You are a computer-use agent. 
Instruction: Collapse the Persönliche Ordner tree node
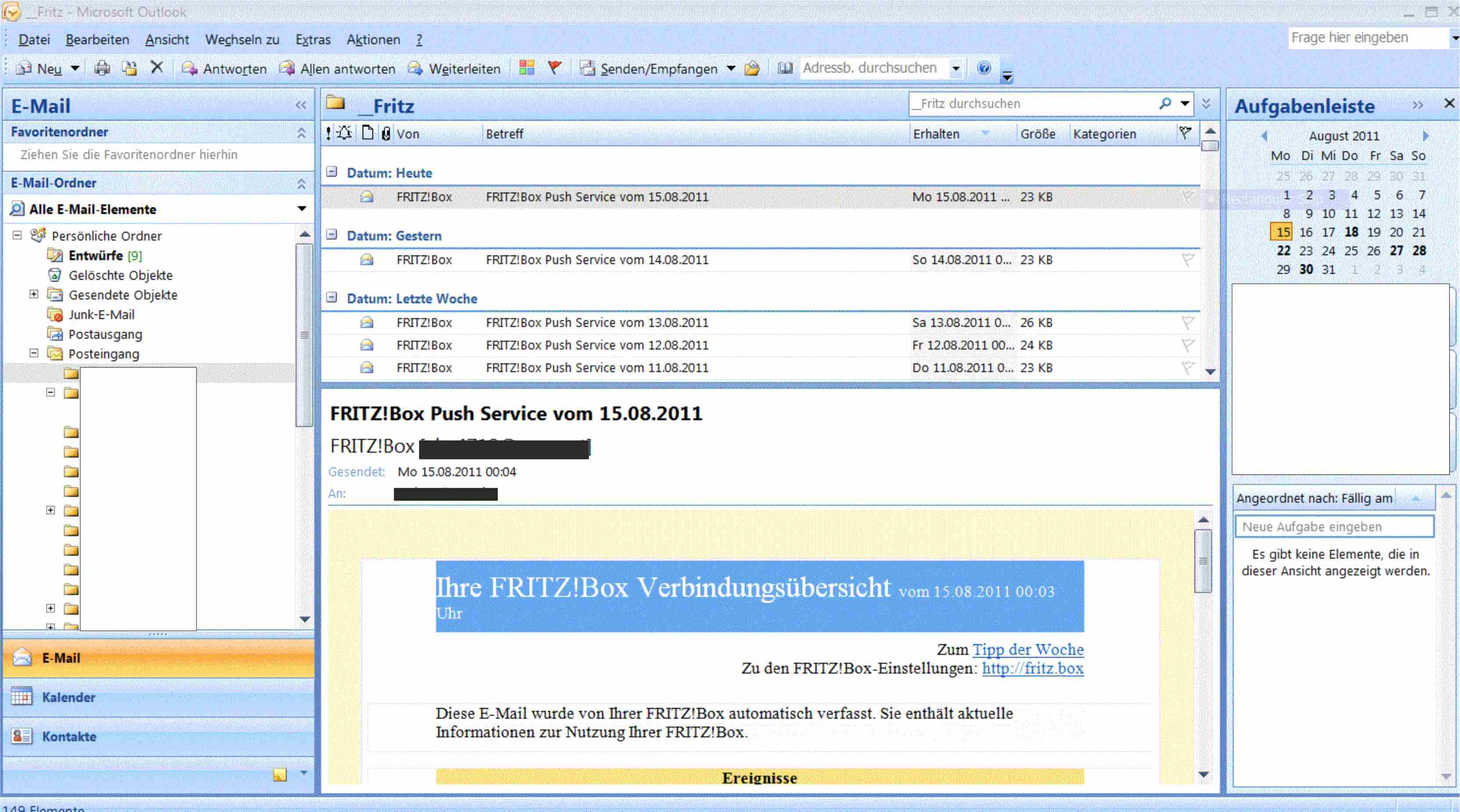click(18, 235)
